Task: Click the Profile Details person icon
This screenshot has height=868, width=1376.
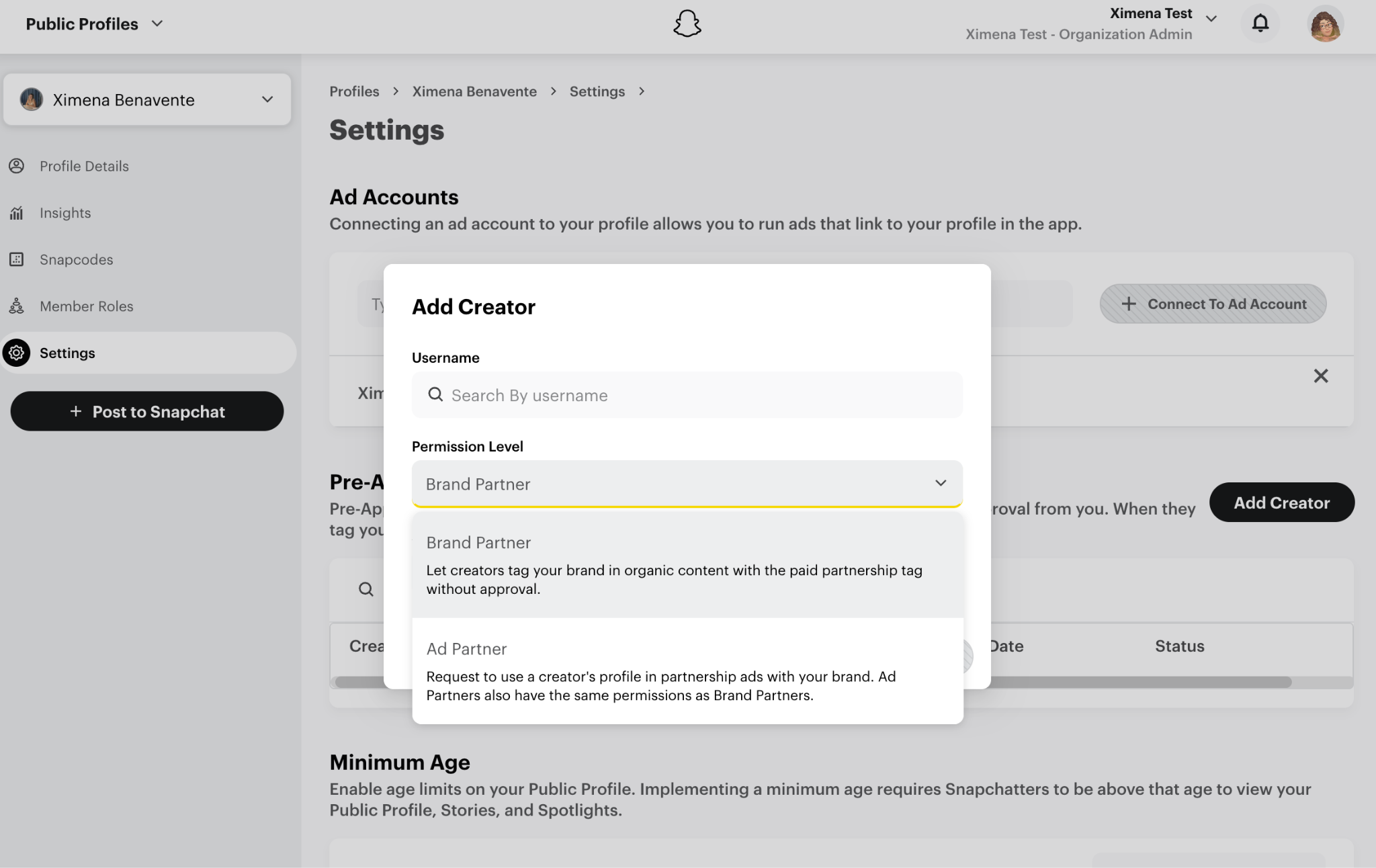Action: pyautogui.click(x=17, y=166)
